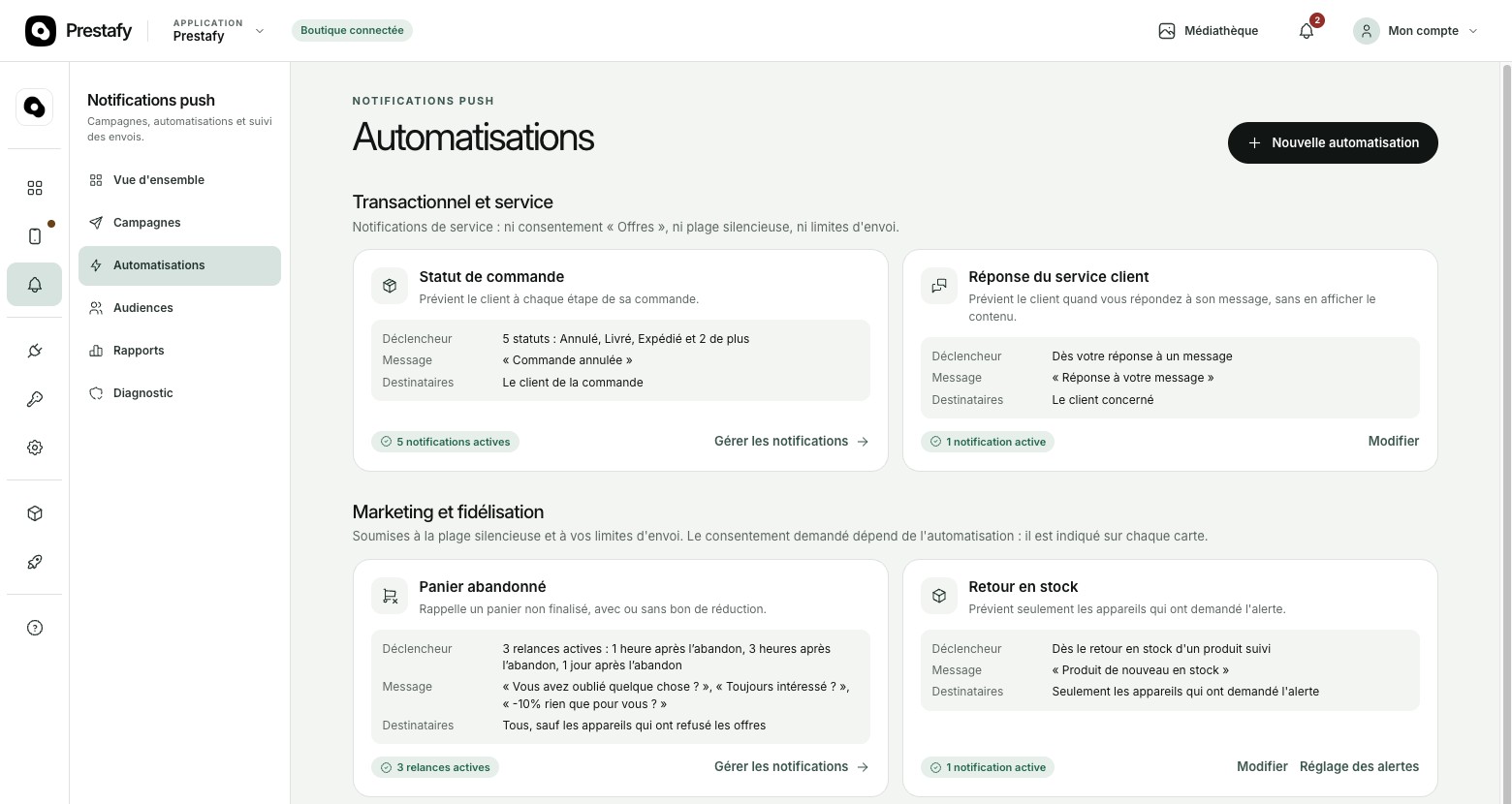The image size is (1512, 804).
Task: Open the cube icon in left rail
Action: coord(35,513)
